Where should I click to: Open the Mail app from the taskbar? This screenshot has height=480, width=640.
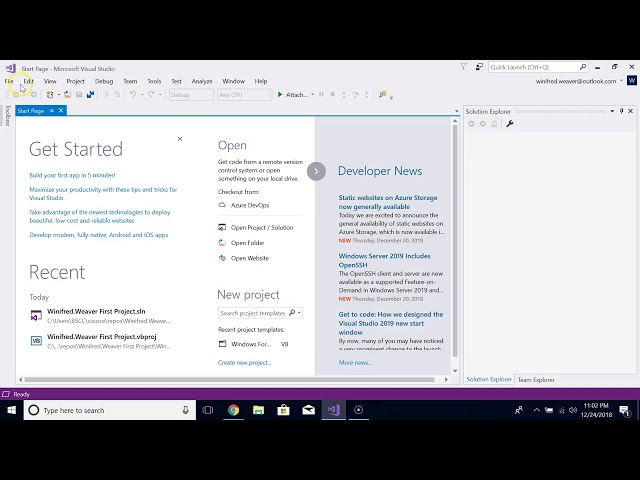point(309,410)
